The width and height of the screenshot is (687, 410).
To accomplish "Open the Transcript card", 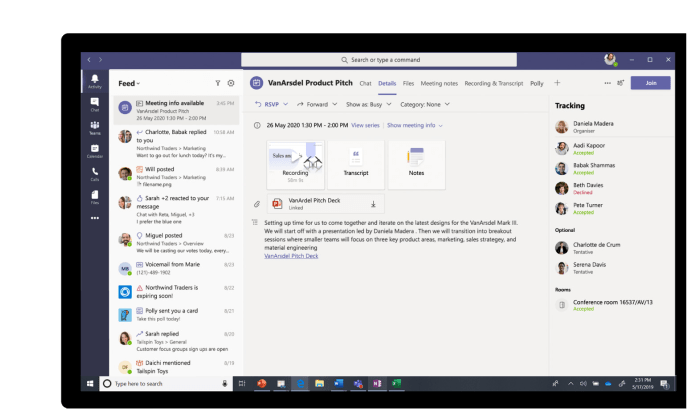I will [x=356, y=165].
